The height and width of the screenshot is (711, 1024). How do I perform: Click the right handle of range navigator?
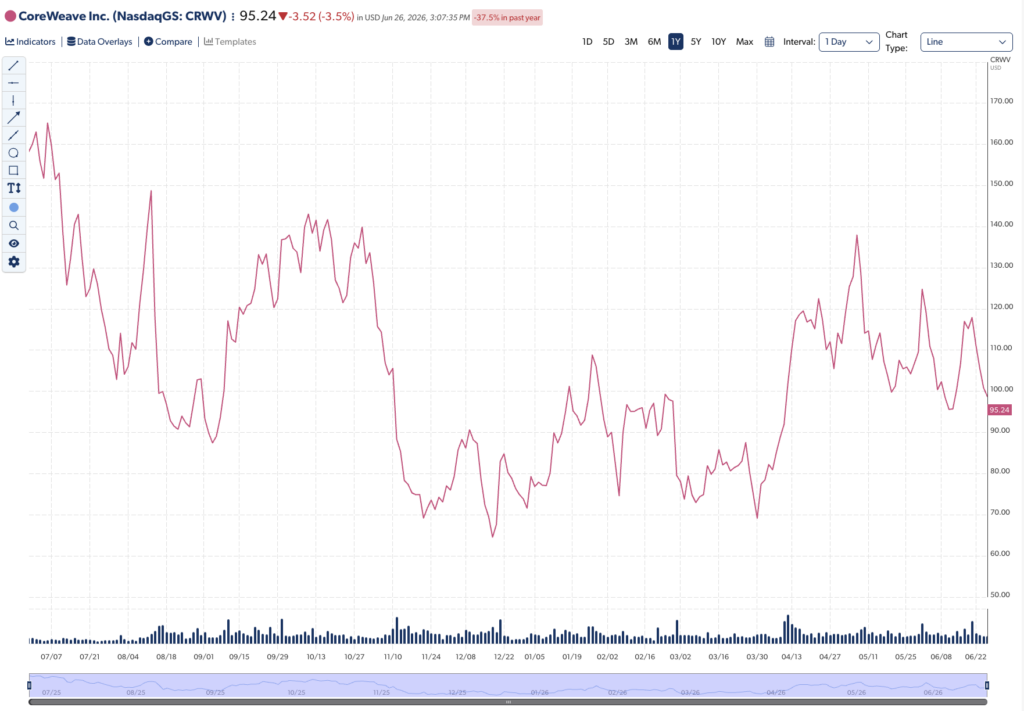point(987,685)
